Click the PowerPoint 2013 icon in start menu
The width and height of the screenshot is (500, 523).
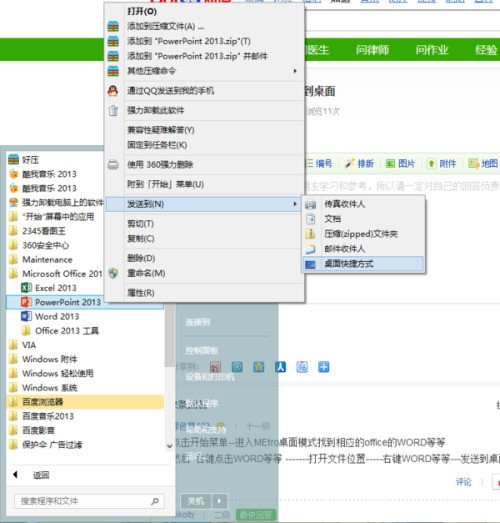point(26,302)
